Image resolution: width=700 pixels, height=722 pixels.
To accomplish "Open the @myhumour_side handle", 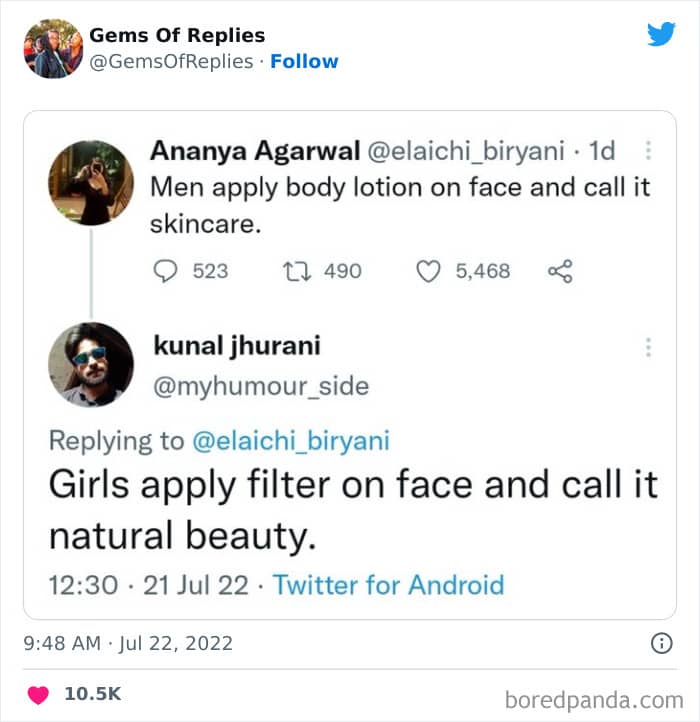I will (260, 386).
